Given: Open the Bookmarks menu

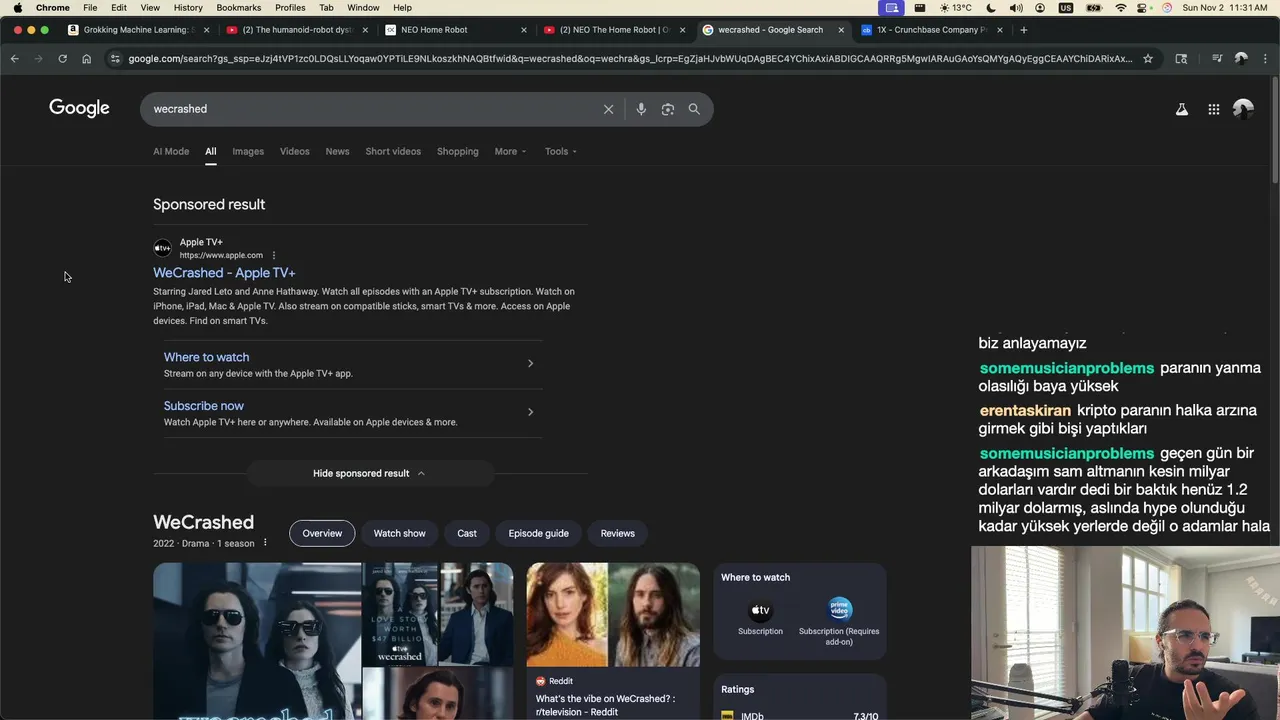Looking at the screenshot, I should point(238,7).
